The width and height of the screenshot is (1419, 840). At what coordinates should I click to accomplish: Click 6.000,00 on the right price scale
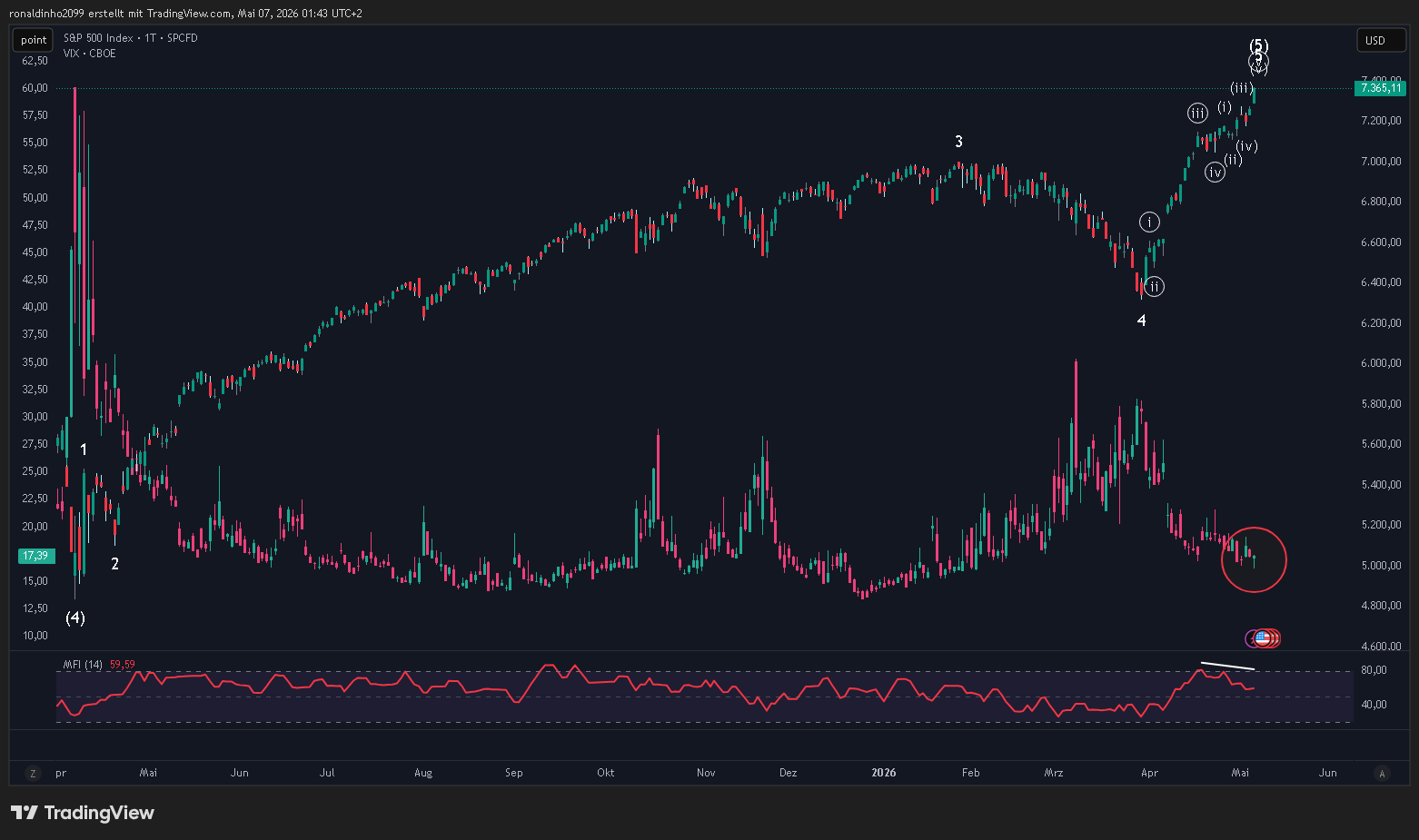click(x=1381, y=363)
